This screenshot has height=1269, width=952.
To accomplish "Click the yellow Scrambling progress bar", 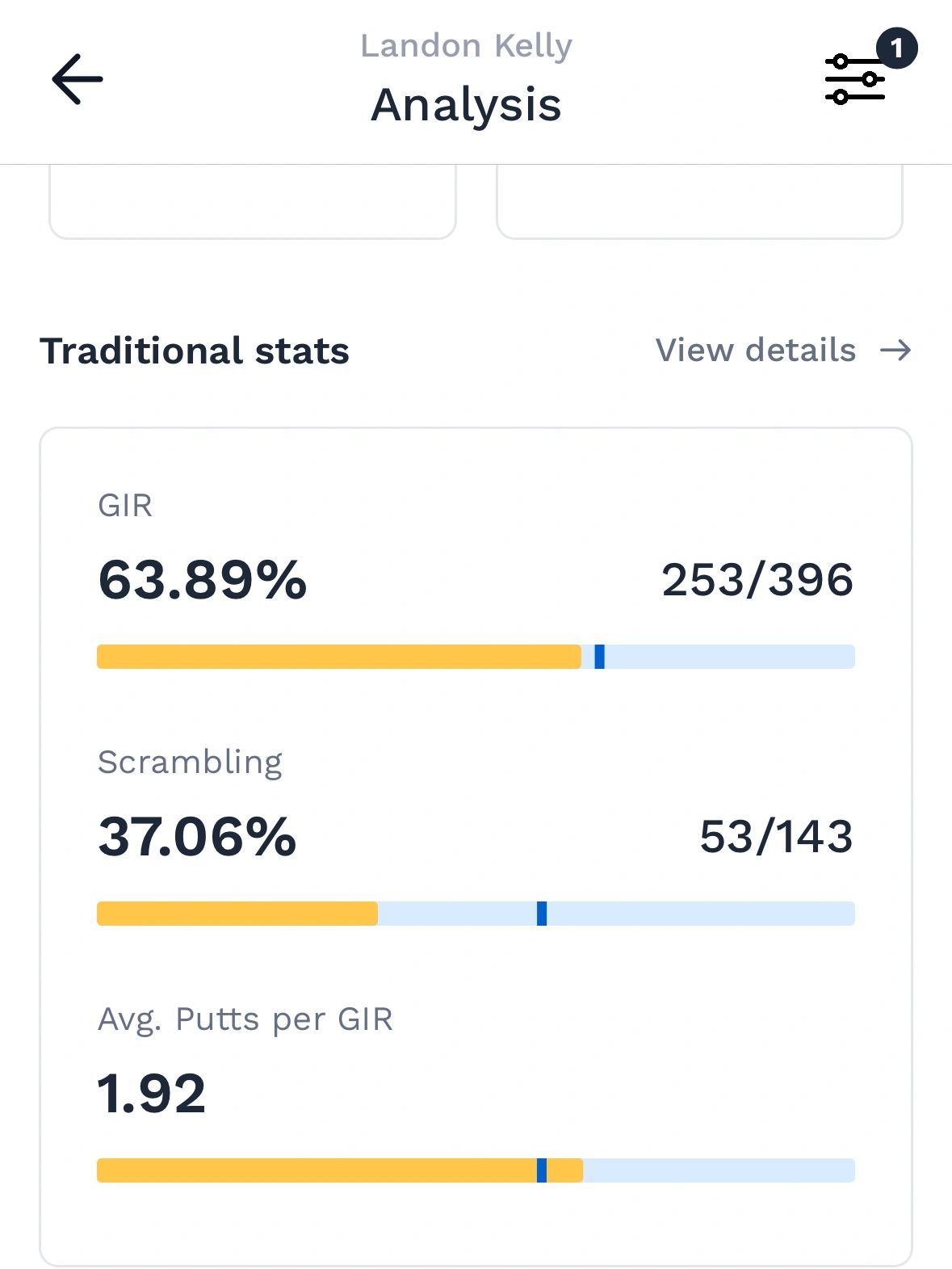I will tap(237, 914).
